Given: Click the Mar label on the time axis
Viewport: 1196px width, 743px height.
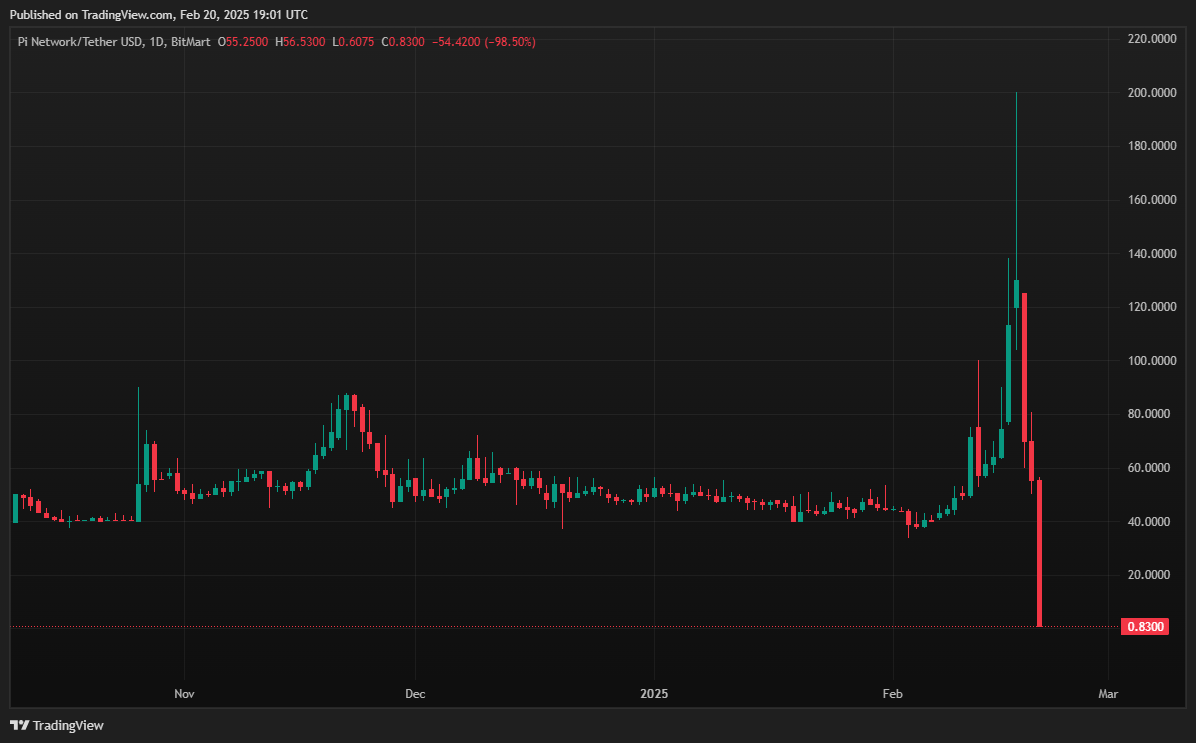Looking at the screenshot, I should (1108, 693).
